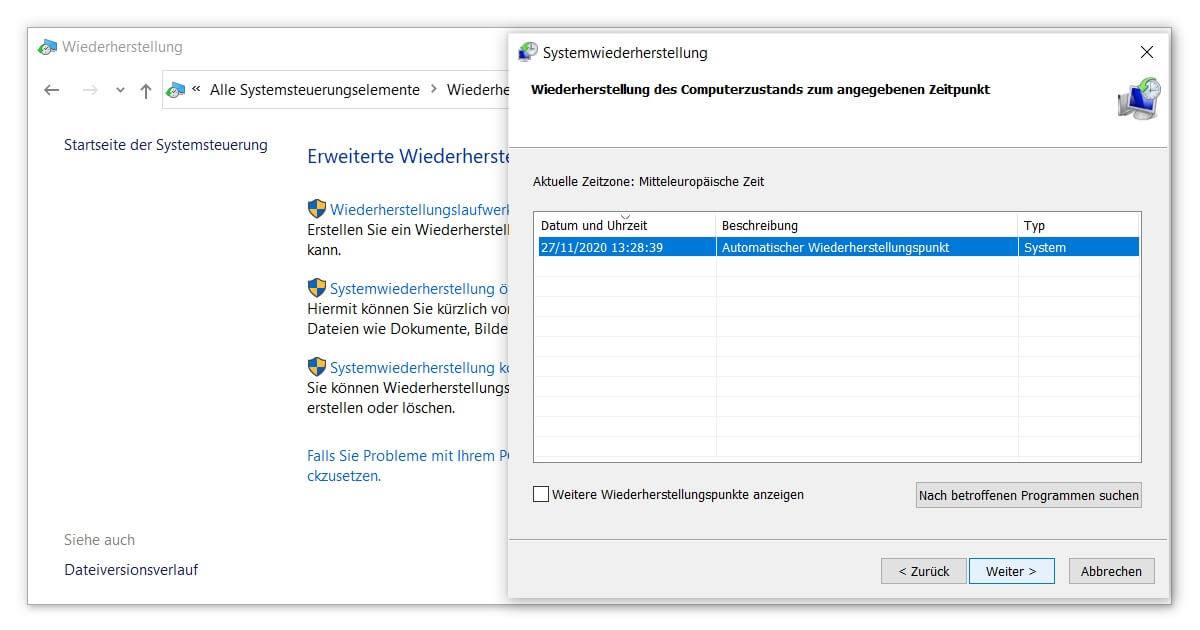Click the back navigation arrow
Image resolution: width=1200 pixels, height=630 pixels.
click(x=51, y=90)
